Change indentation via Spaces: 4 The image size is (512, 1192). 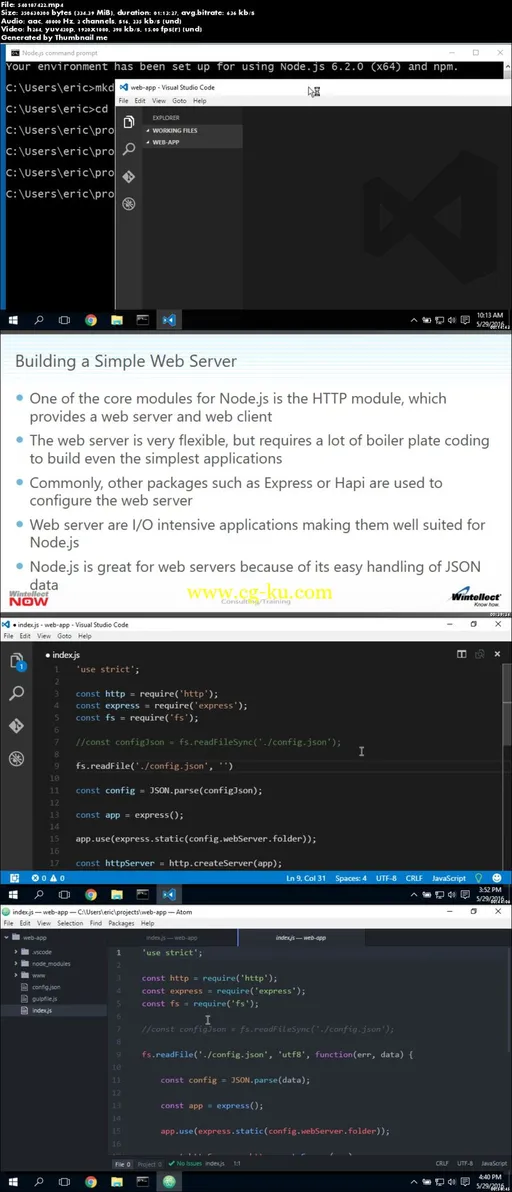click(x=350, y=878)
